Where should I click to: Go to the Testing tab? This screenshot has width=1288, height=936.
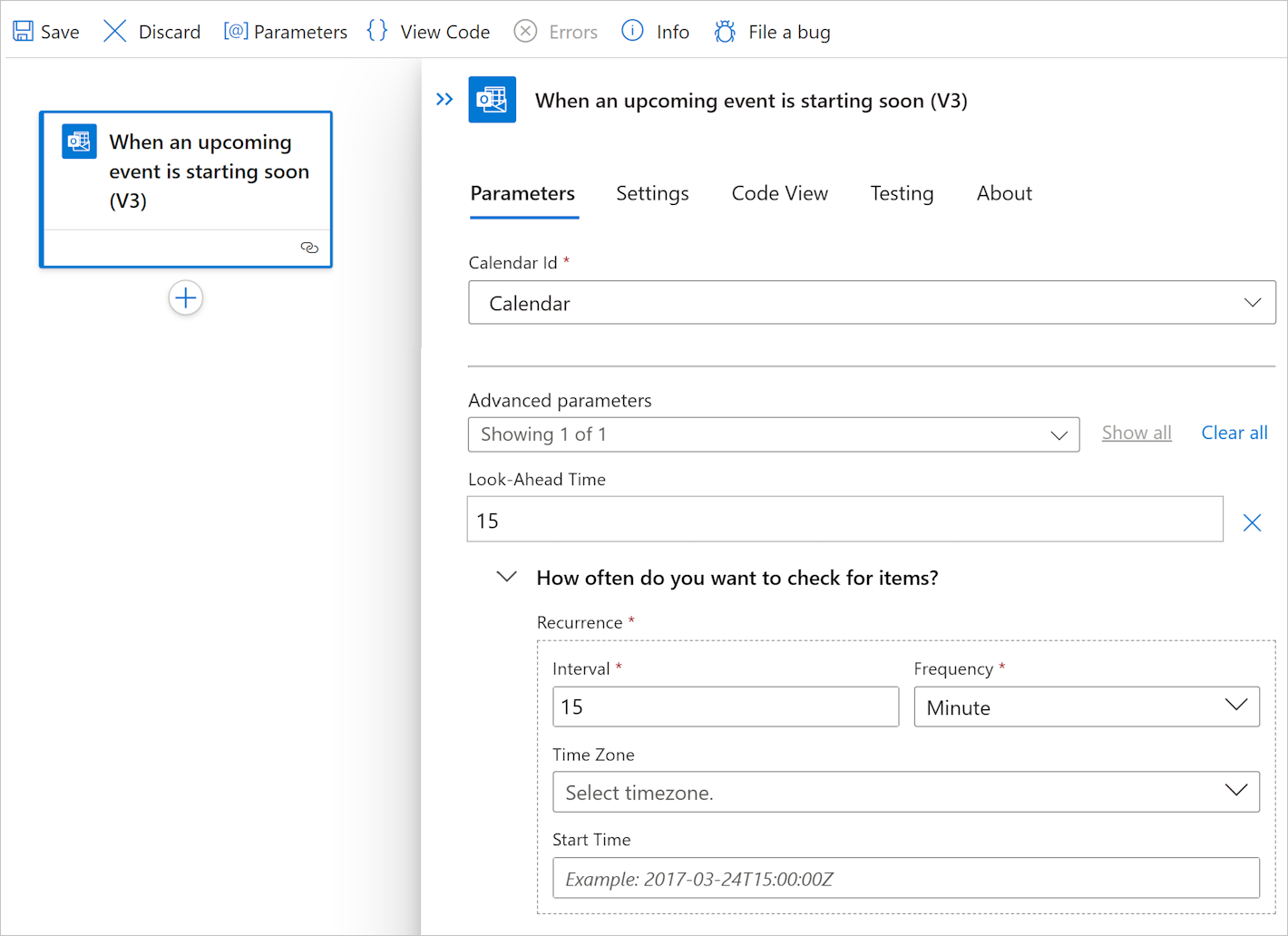902,193
